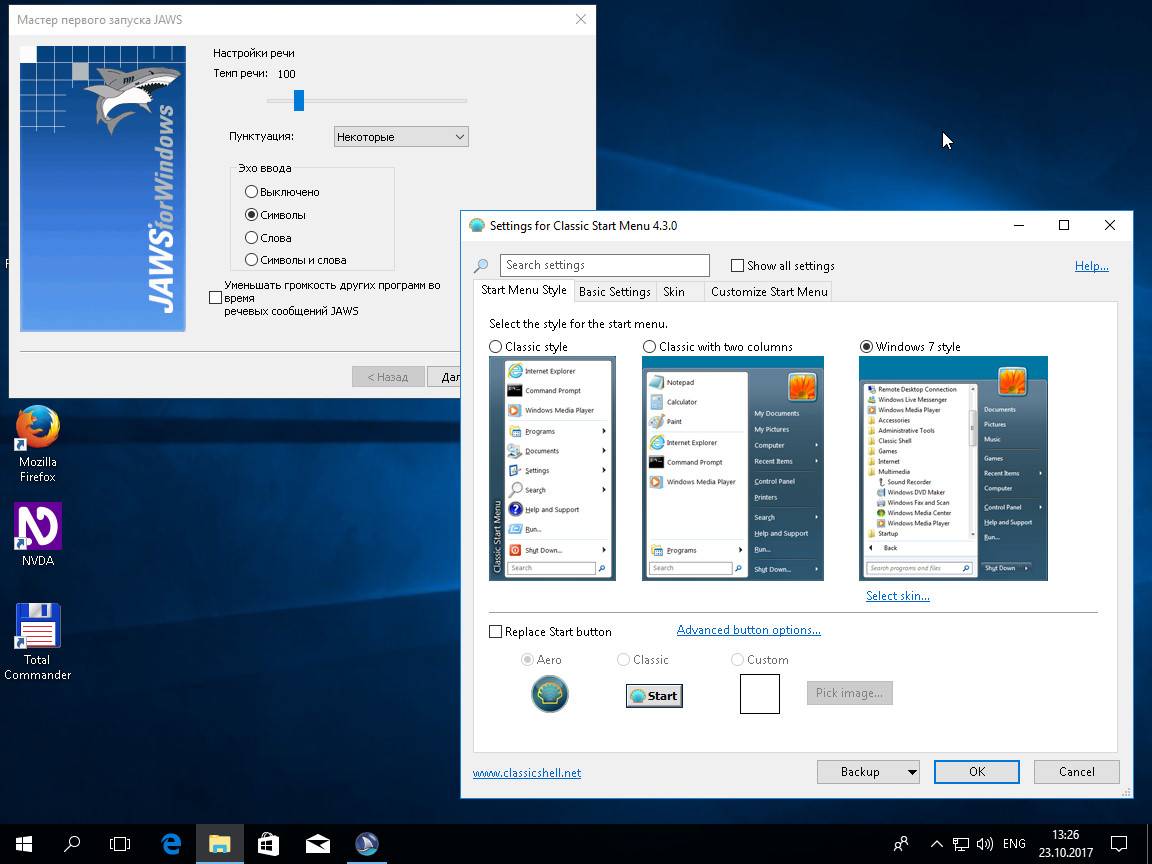The image size is (1152, 864).
Task: Open Task View on the taskbar
Action: 120,843
